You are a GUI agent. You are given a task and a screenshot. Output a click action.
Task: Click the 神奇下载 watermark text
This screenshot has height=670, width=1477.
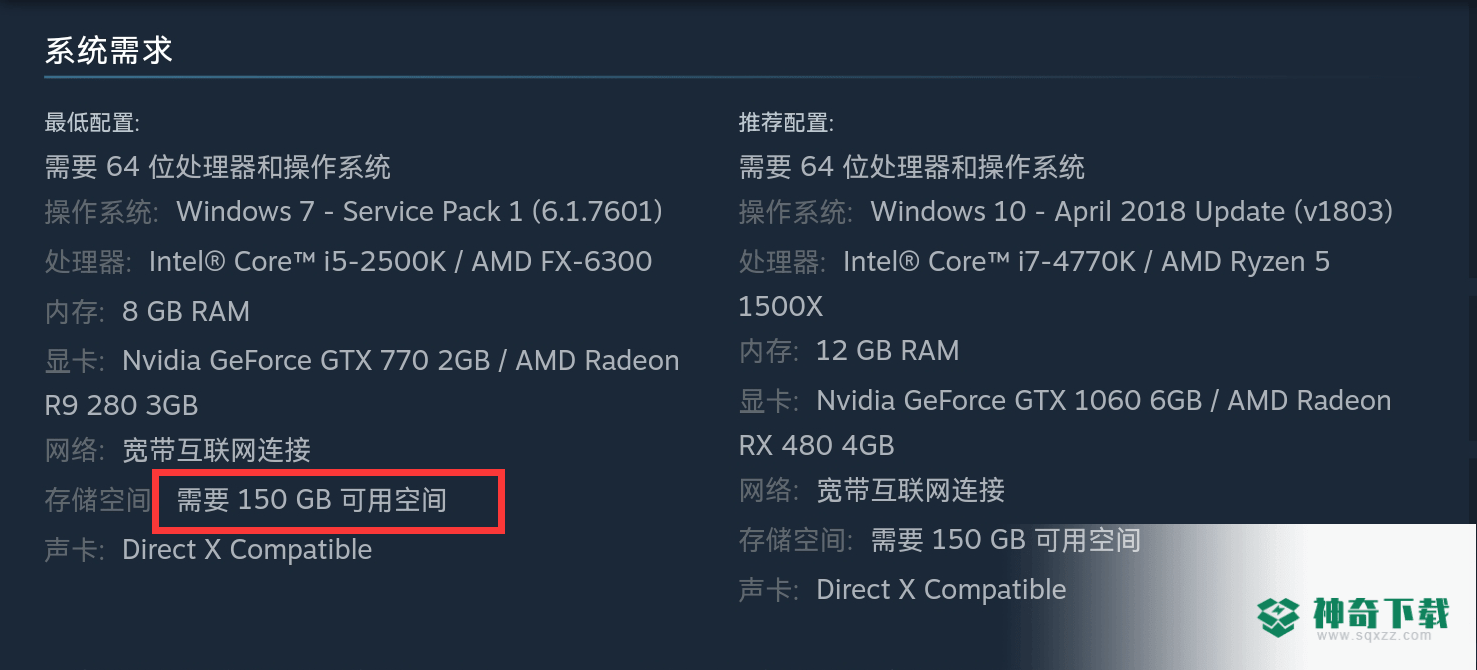[1380, 611]
